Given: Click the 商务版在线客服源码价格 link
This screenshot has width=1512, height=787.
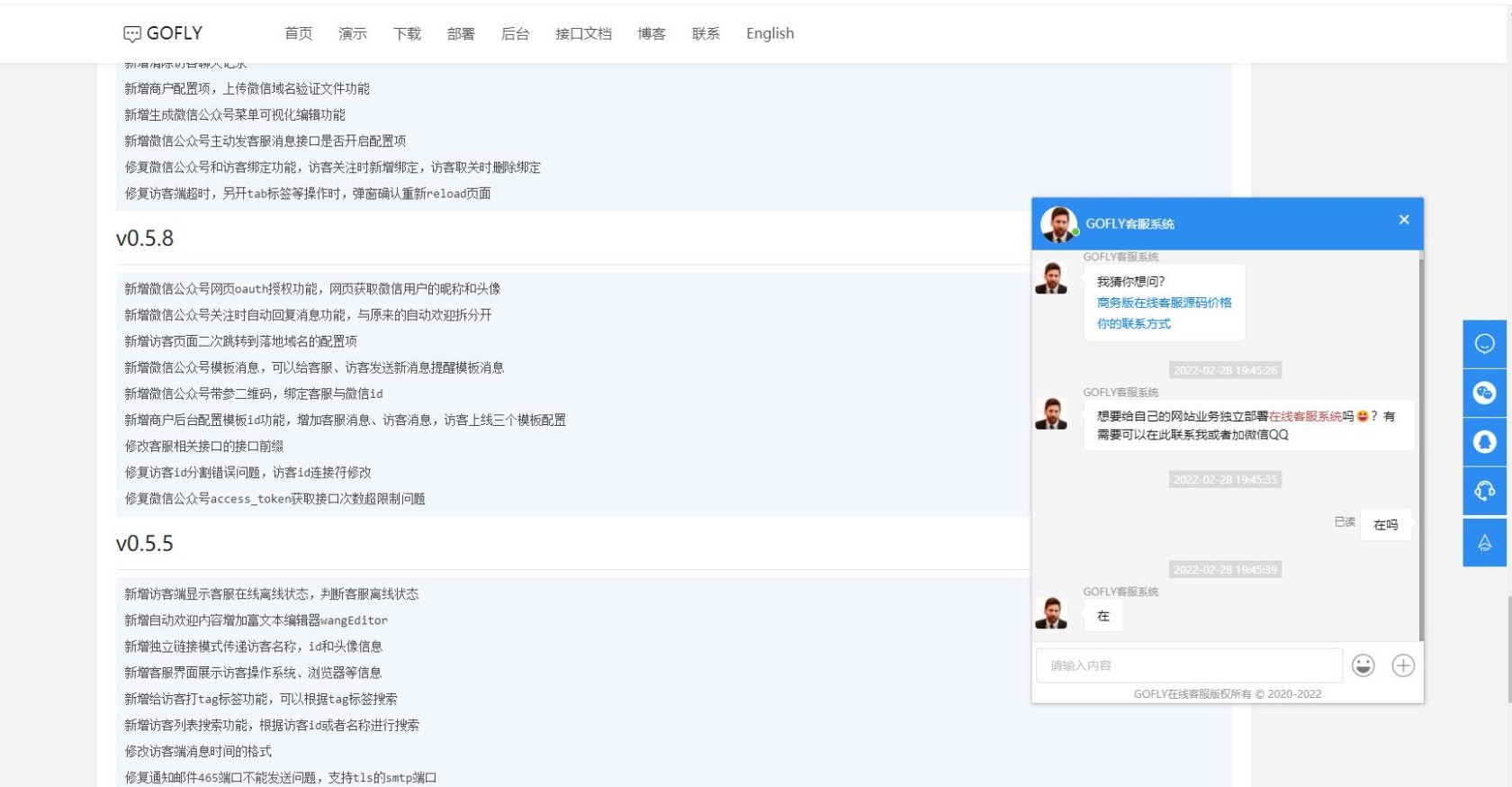Looking at the screenshot, I should tap(1164, 303).
